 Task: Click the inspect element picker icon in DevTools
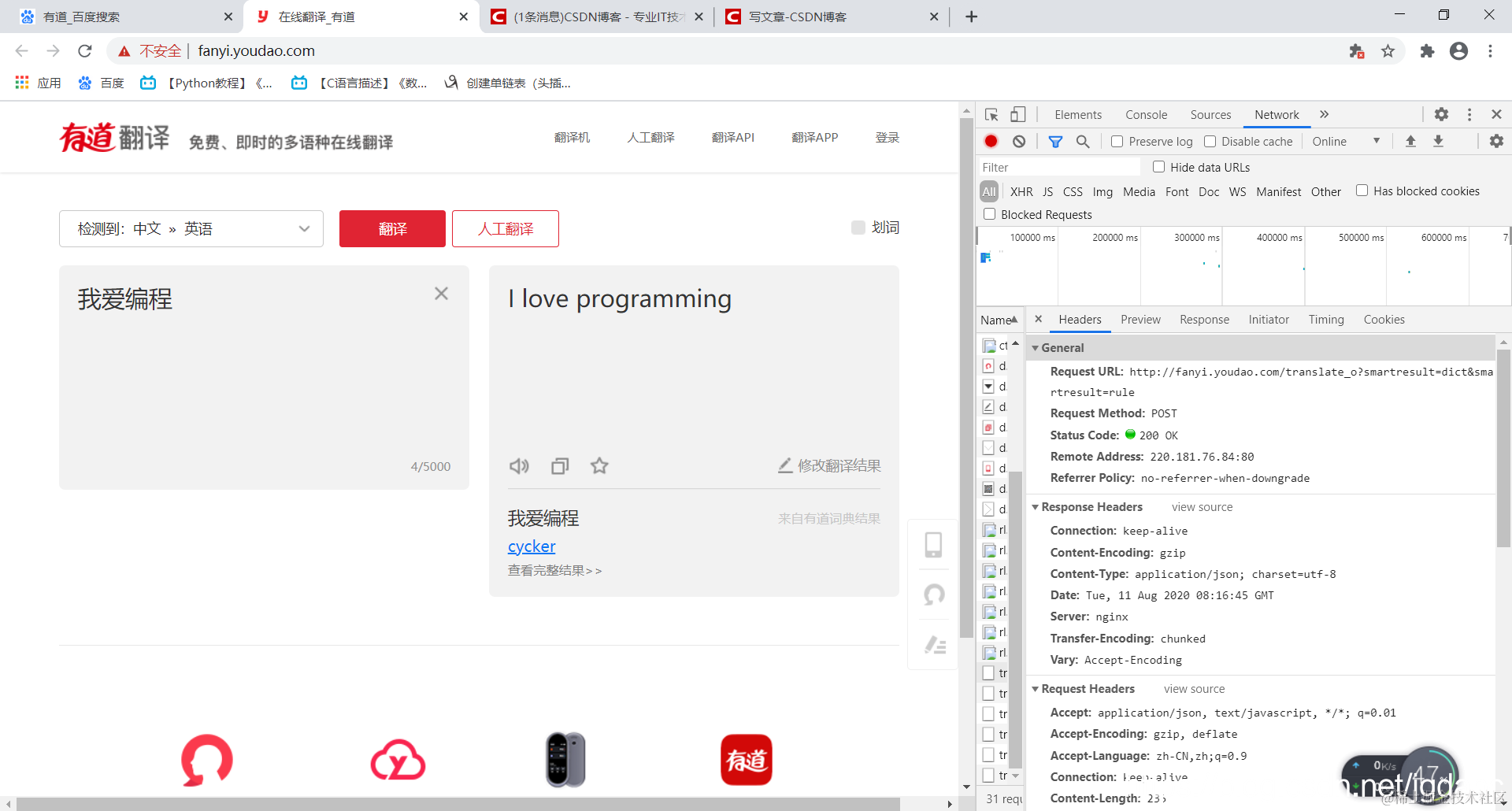click(x=991, y=115)
